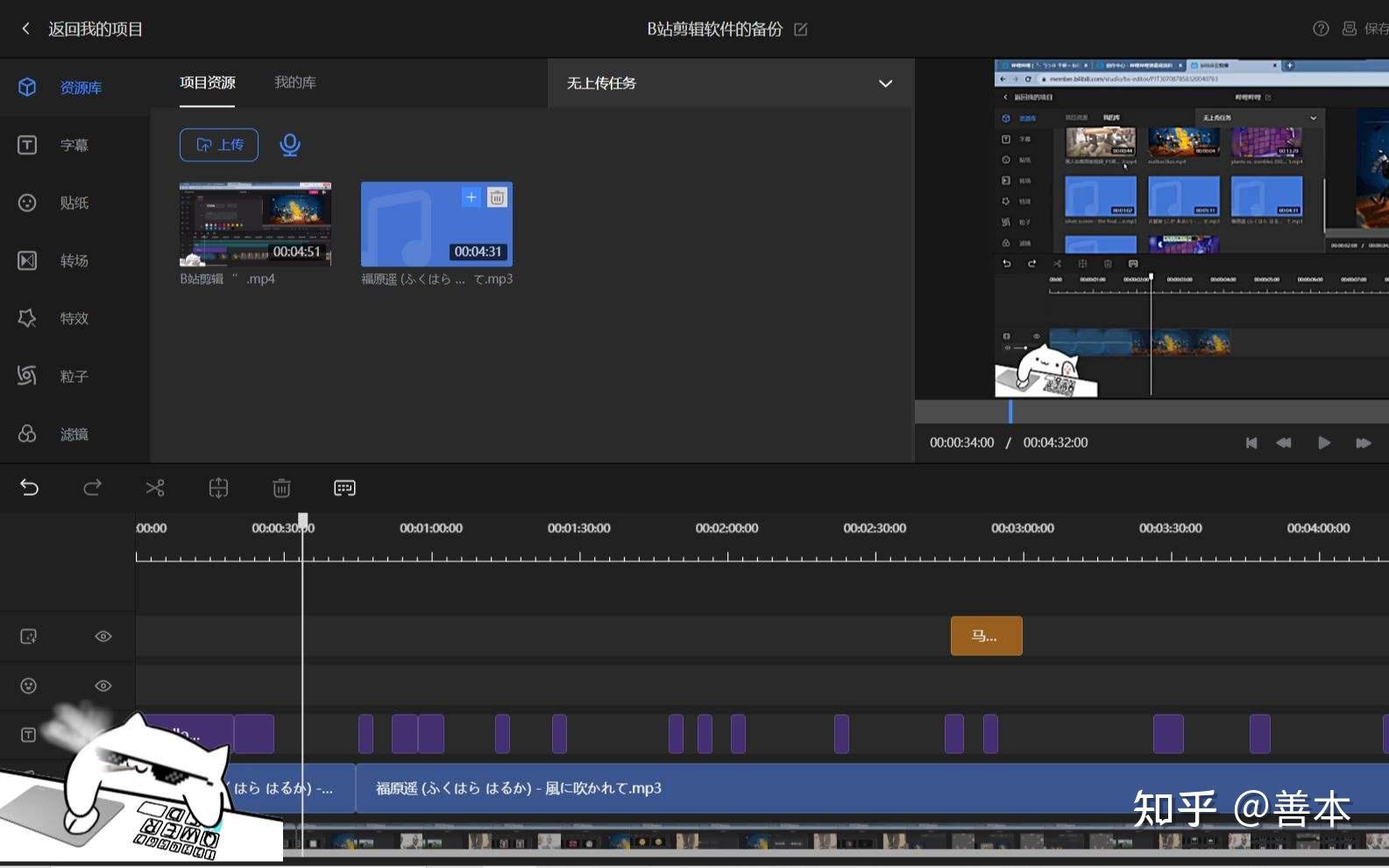Viewport: 1389px width, 868px height.
Task: Select the B站剪辑 mp4 video thumbnail
Action: pyautogui.click(x=255, y=224)
